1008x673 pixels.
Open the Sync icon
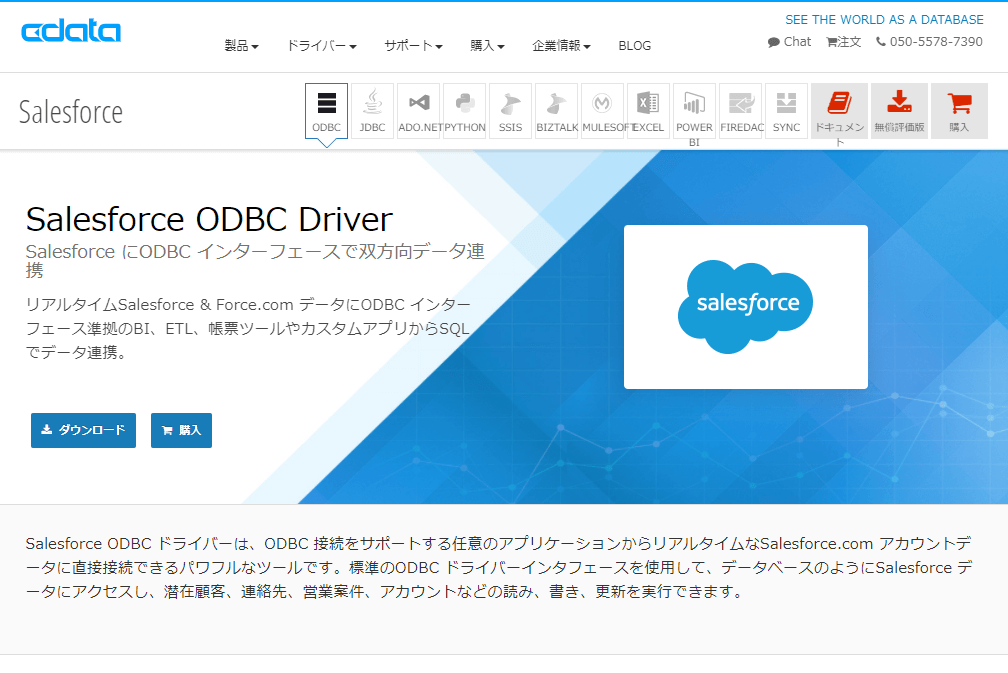click(786, 111)
